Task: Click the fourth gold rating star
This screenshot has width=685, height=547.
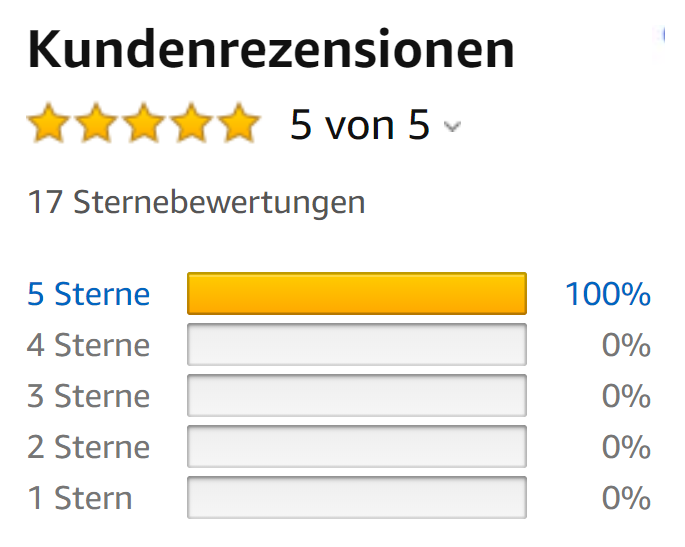Action: (x=191, y=123)
